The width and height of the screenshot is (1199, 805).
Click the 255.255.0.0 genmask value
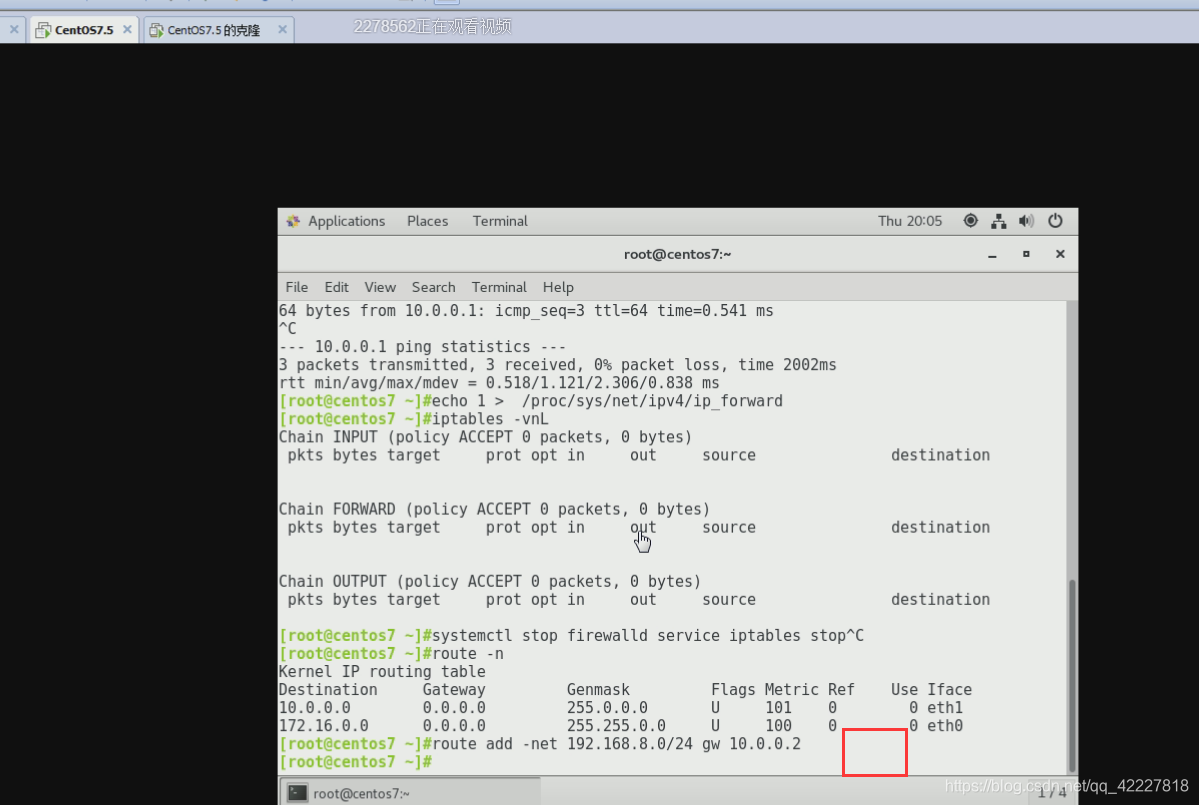(x=616, y=726)
